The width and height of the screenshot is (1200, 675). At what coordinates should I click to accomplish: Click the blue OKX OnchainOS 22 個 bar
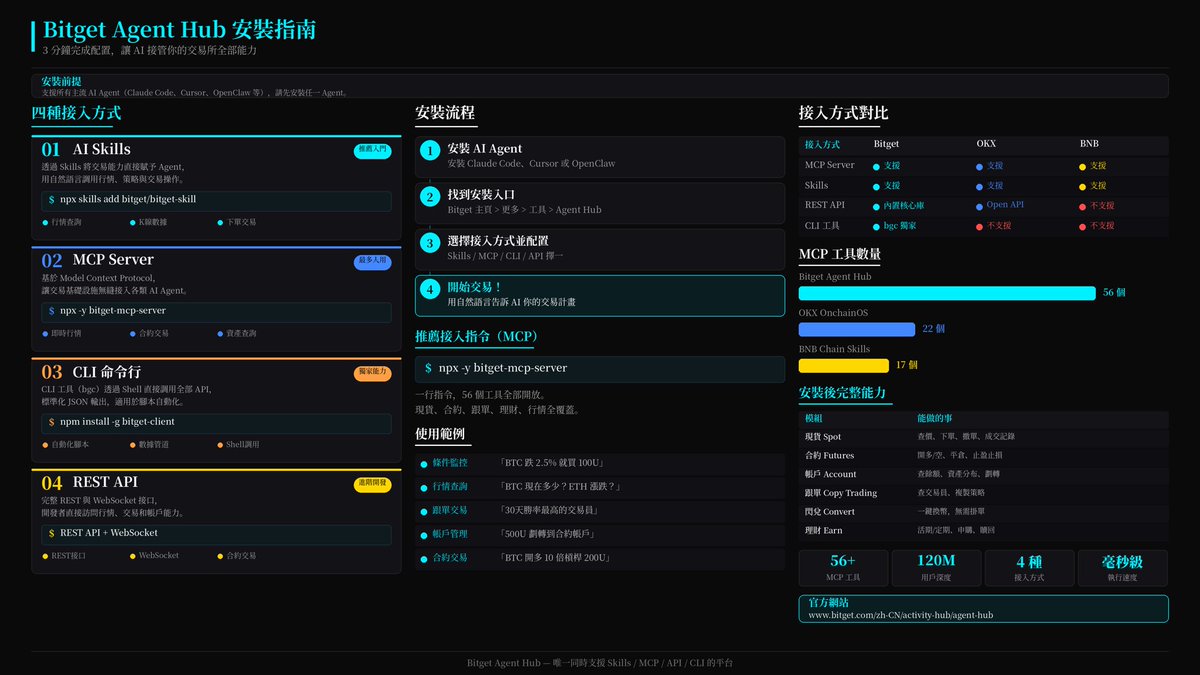[x=857, y=329]
